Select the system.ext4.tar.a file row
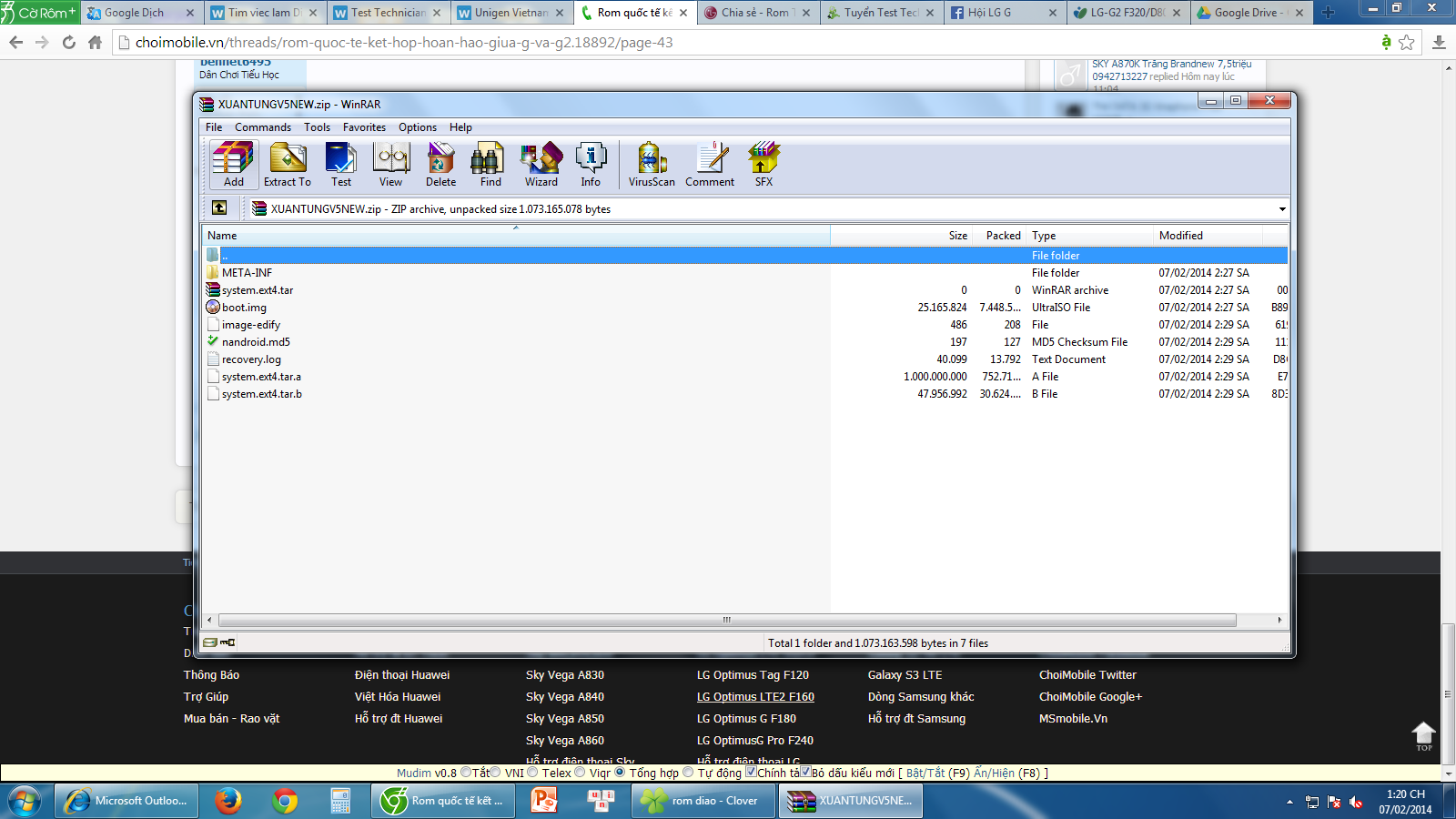This screenshot has width=1456, height=819. (x=744, y=377)
